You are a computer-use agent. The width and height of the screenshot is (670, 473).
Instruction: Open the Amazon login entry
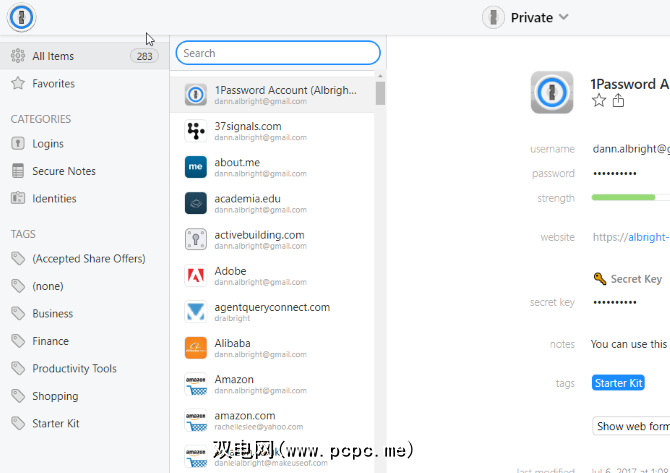click(272, 384)
